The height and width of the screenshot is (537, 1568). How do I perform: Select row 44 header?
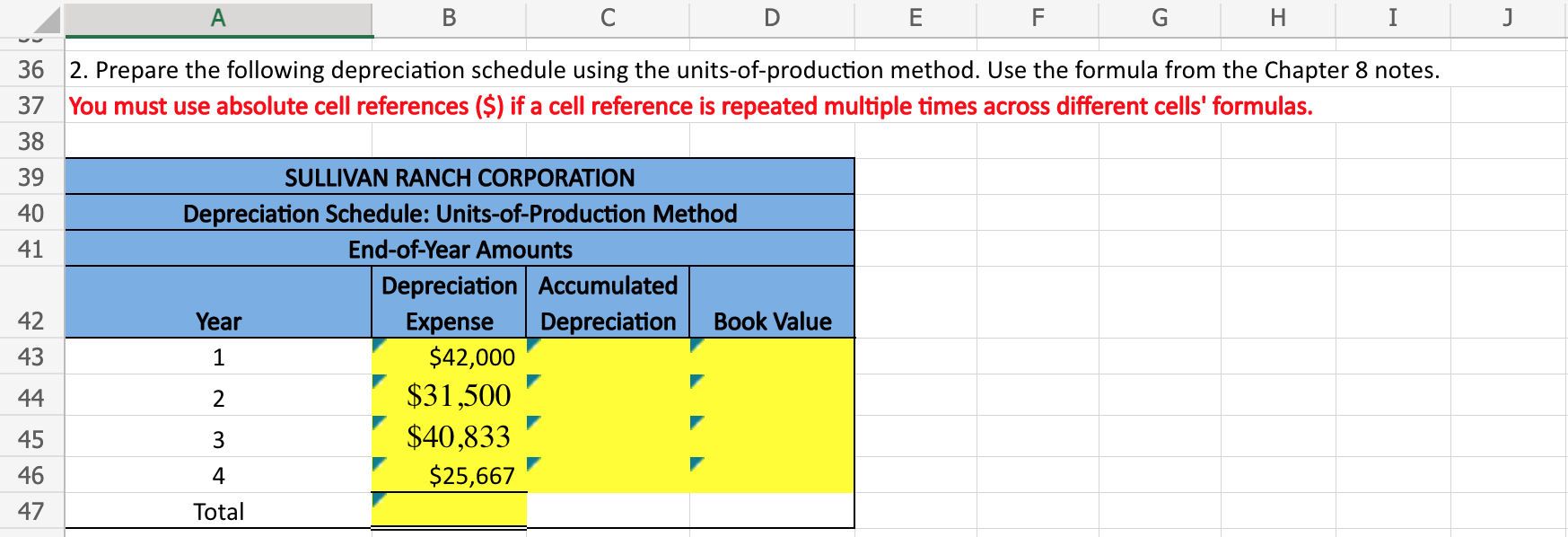(31, 395)
